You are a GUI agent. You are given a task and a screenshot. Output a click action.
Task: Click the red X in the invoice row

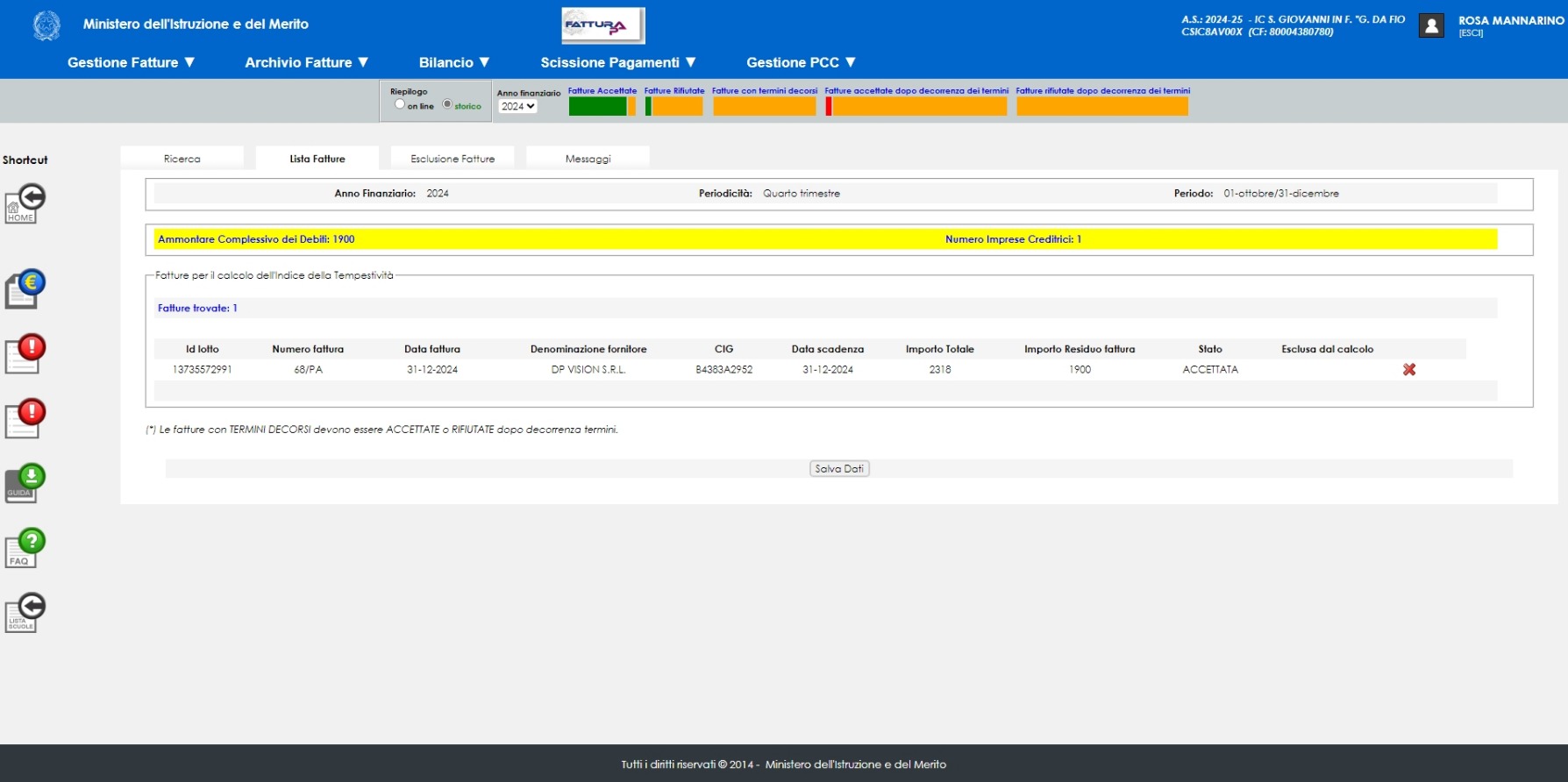(1408, 370)
